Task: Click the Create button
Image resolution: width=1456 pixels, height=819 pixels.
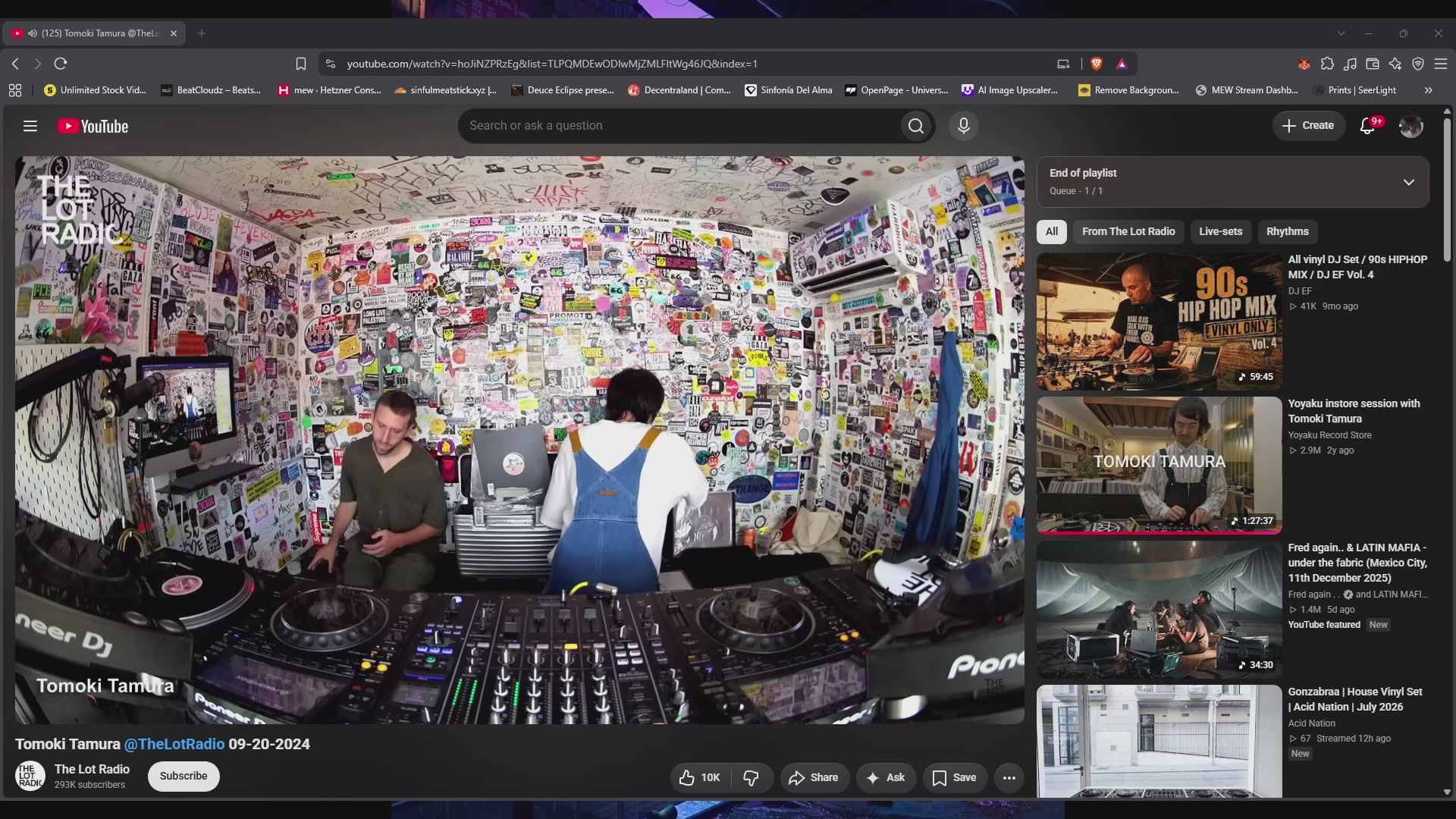Action: tap(1309, 126)
